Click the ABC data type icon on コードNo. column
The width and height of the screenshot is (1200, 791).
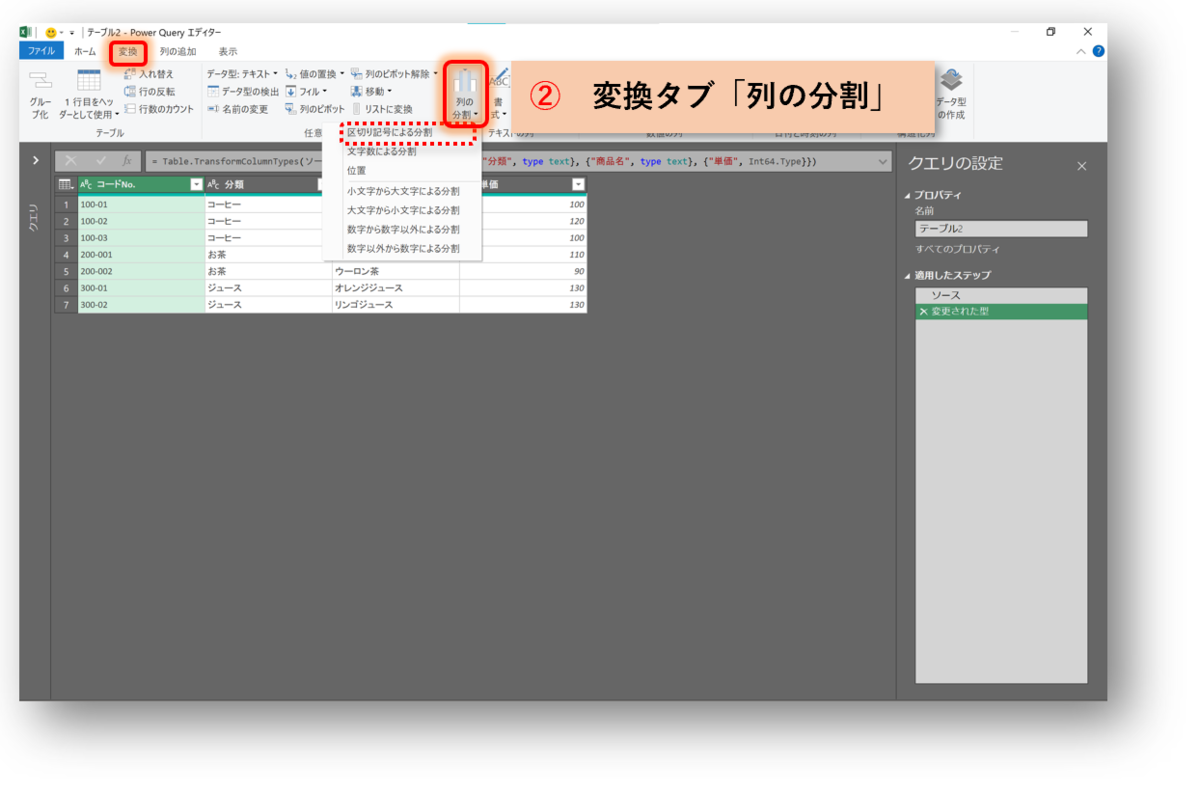(85, 186)
